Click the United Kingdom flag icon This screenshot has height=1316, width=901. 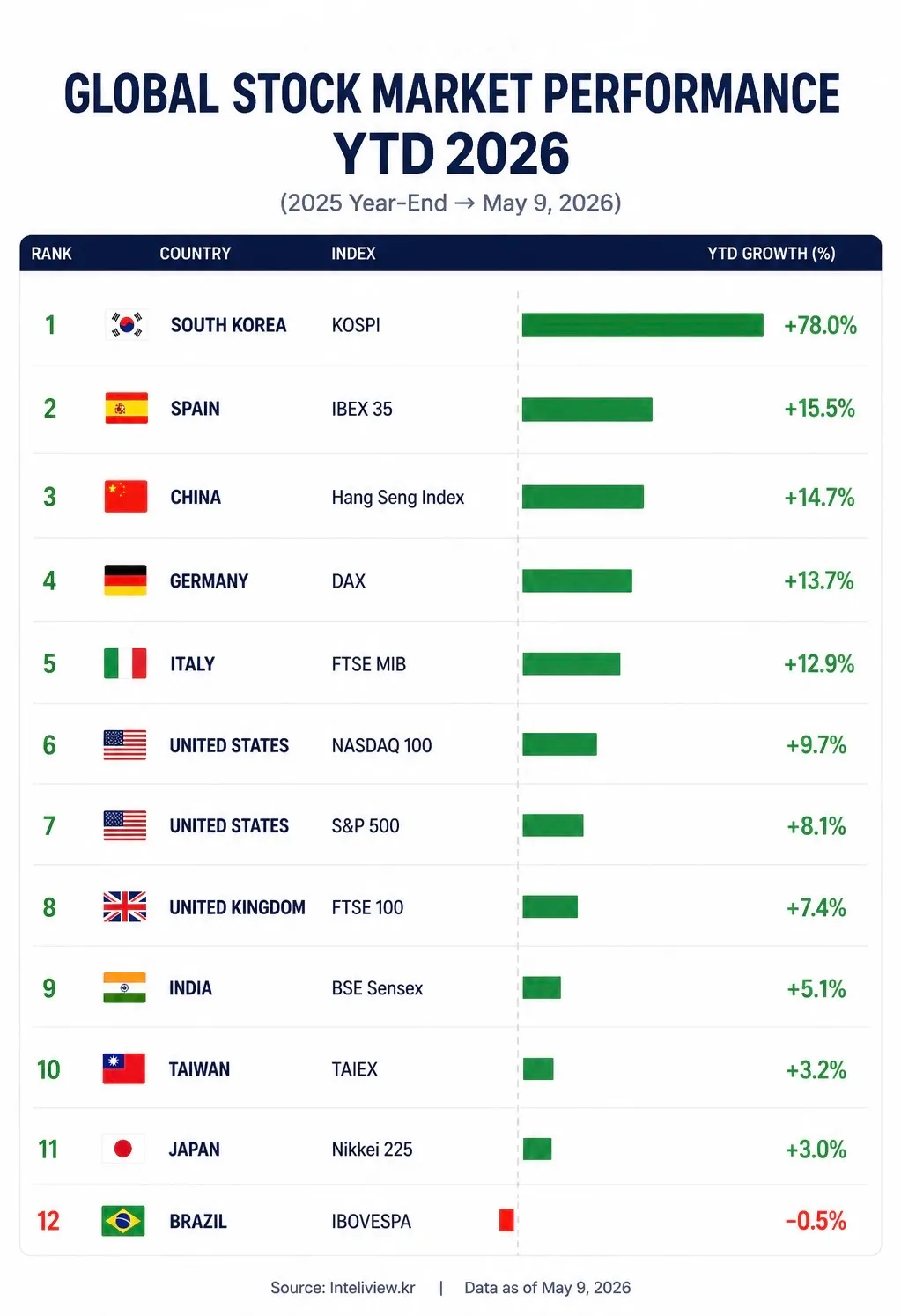pyautogui.click(x=124, y=906)
